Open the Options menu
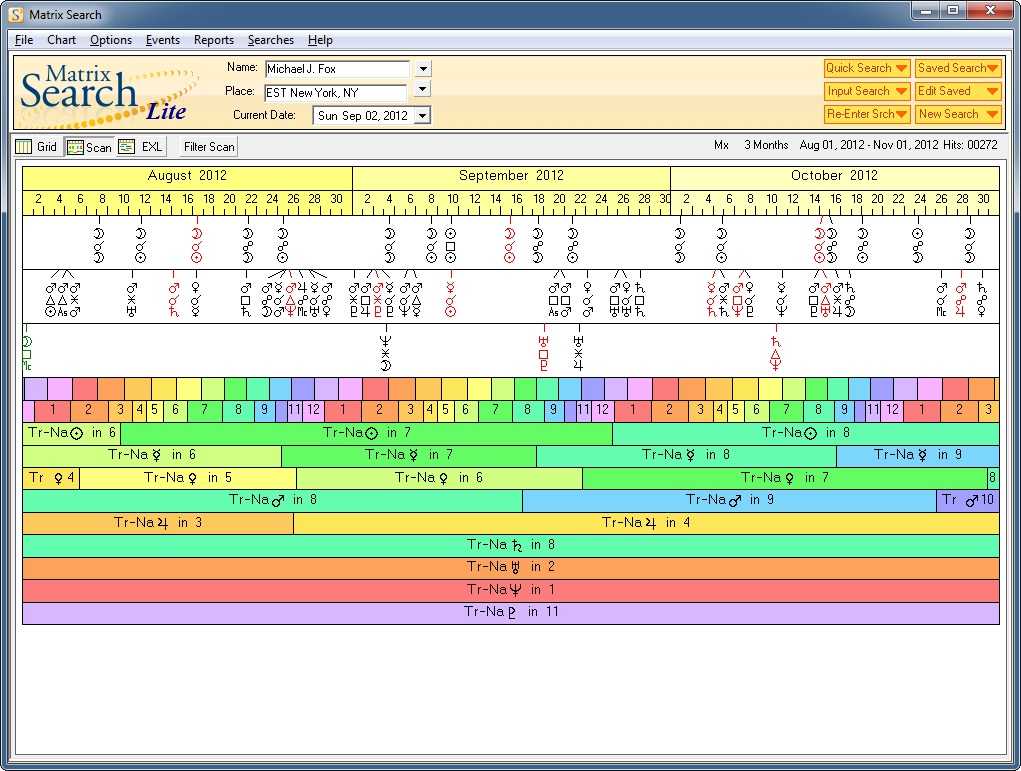The height and width of the screenshot is (771, 1021). pos(111,40)
